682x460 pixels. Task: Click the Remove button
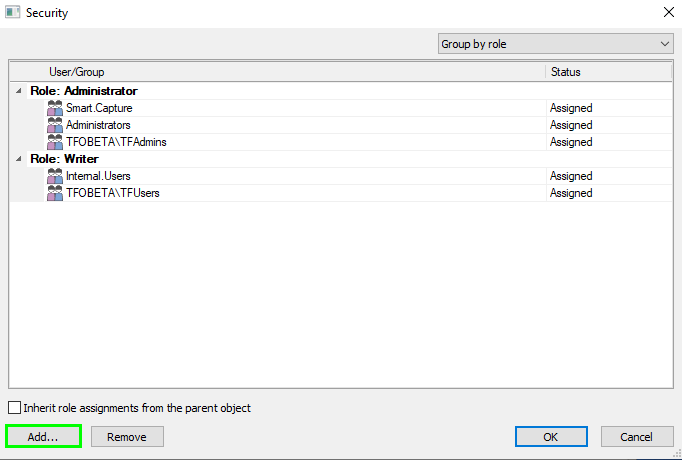click(127, 437)
